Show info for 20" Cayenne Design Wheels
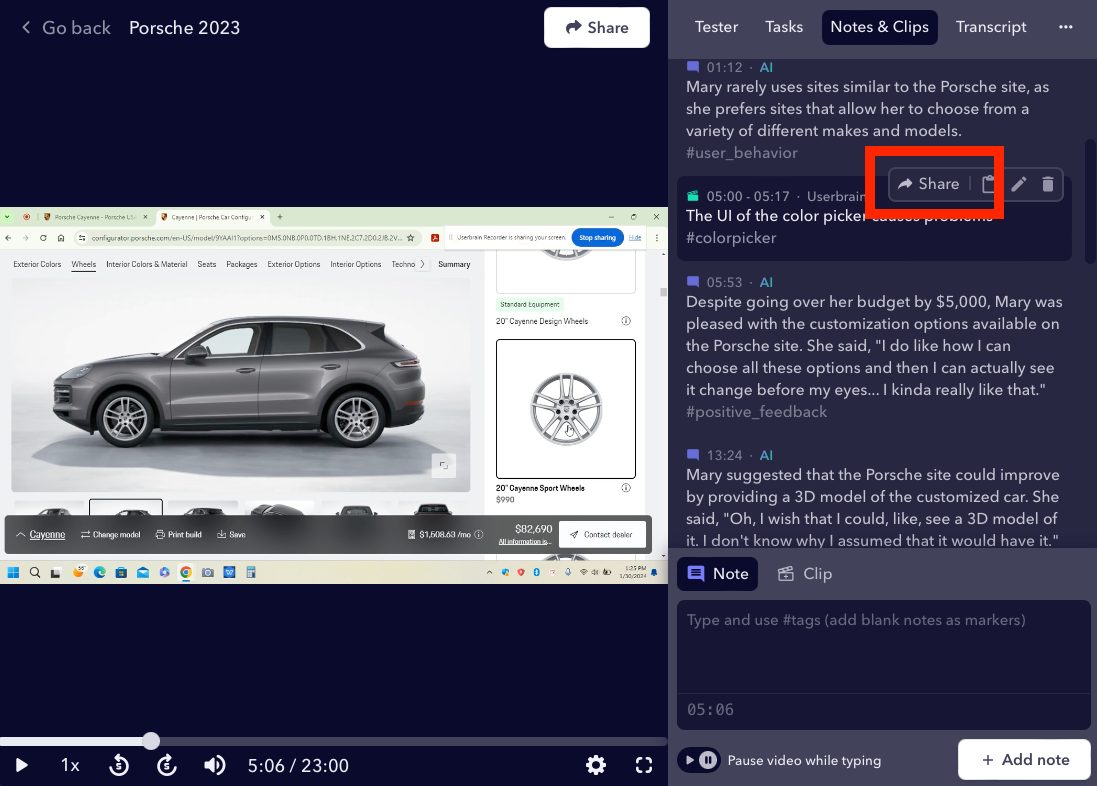The image size is (1097, 786). point(625,321)
